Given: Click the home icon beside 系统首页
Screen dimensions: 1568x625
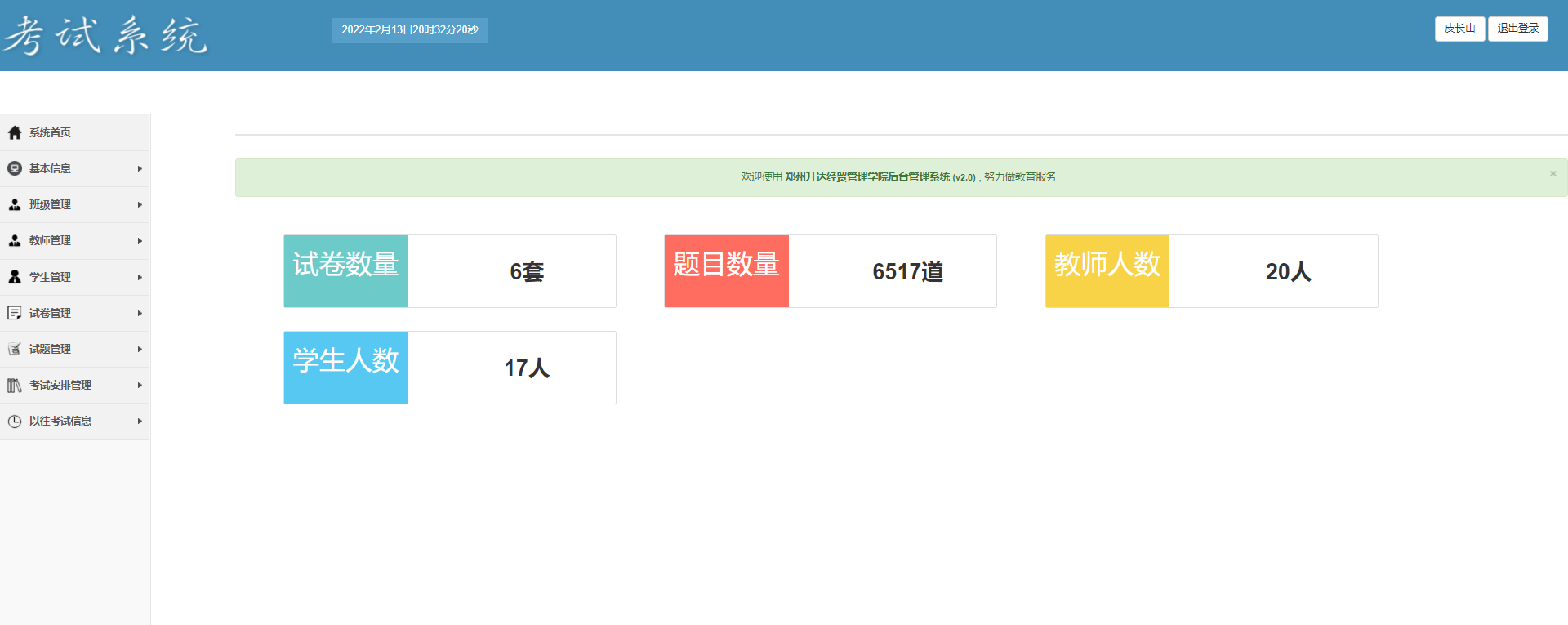Looking at the screenshot, I should click(15, 132).
